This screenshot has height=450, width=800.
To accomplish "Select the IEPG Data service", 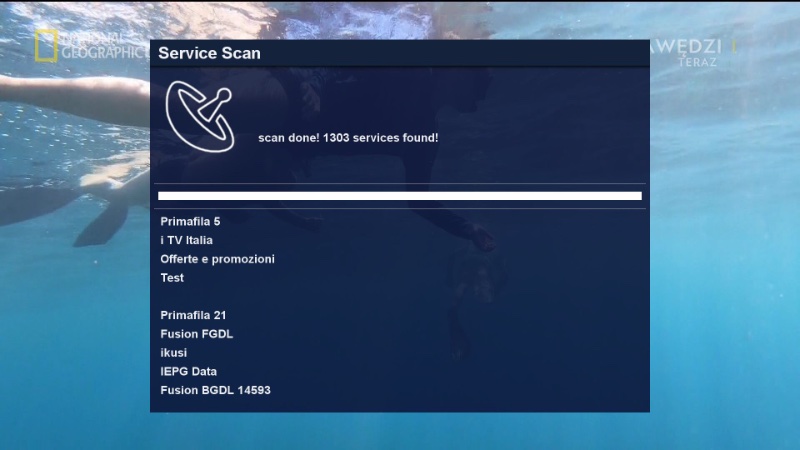I will (x=189, y=371).
